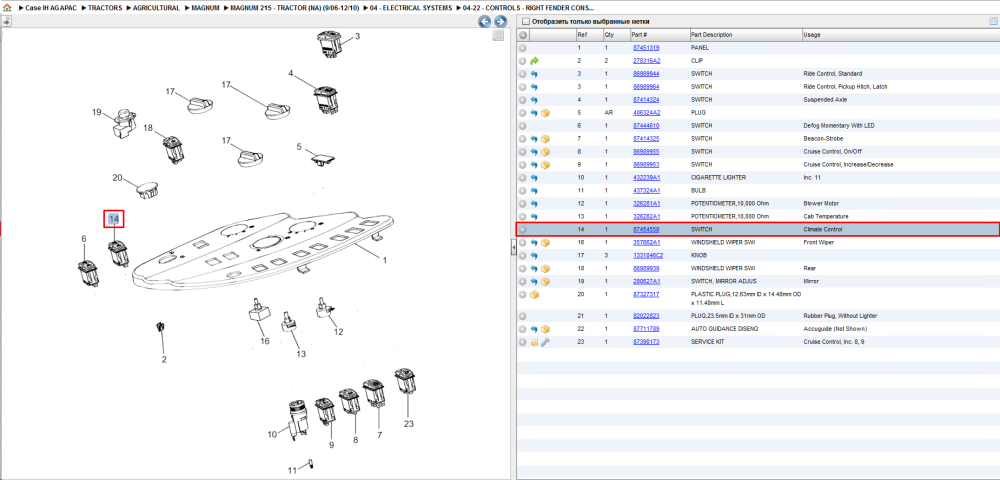
Task: Sort by the Part # column header
Action: coord(659,34)
